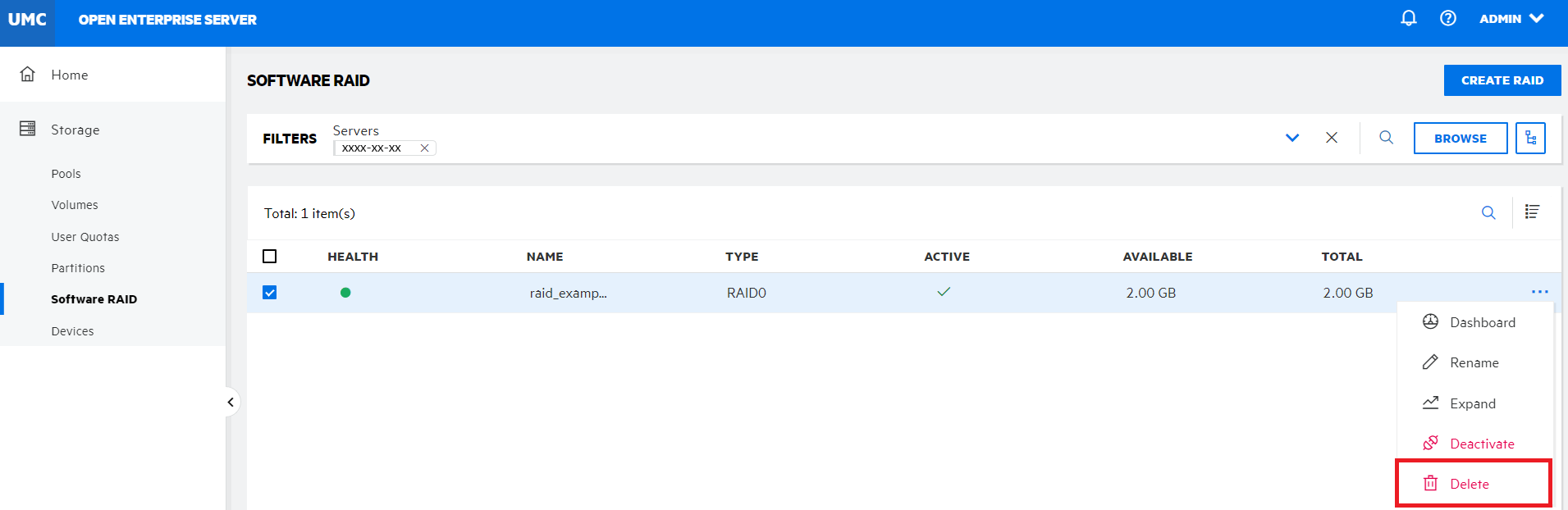
Task: Click the BROWSE button
Action: click(1460, 139)
